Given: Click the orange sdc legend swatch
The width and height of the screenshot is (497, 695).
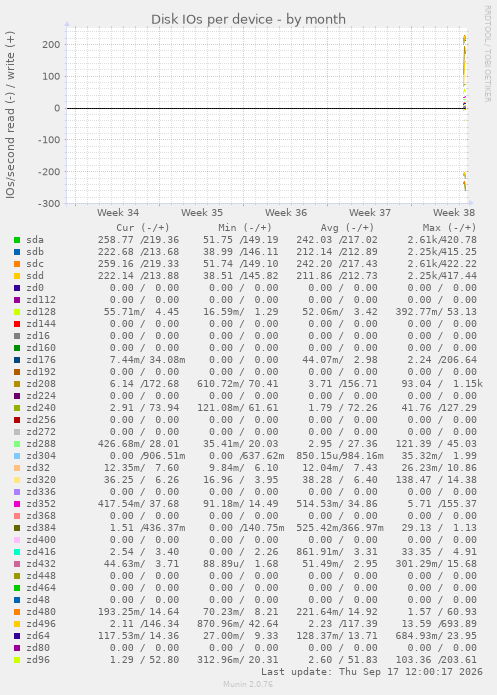Looking at the screenshot, I should tap(17, 264).
